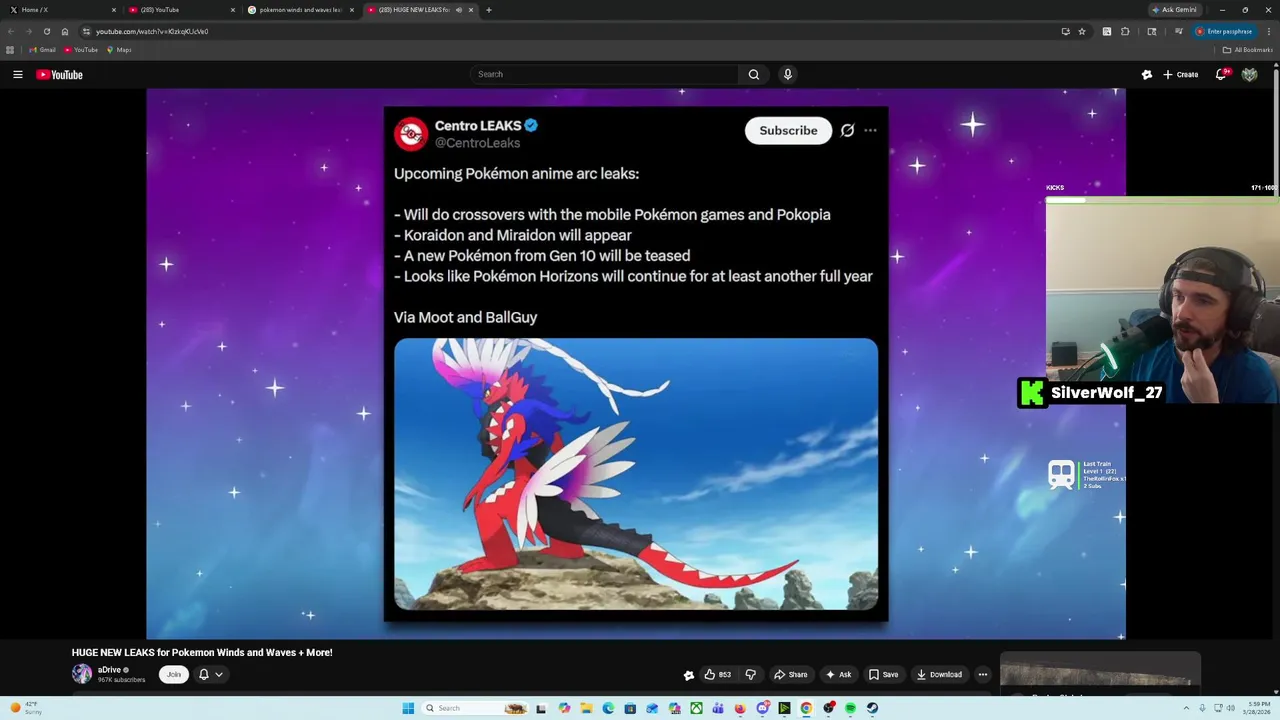
Task: Go to the YouTube home logo
Action: tap(59, 74)
